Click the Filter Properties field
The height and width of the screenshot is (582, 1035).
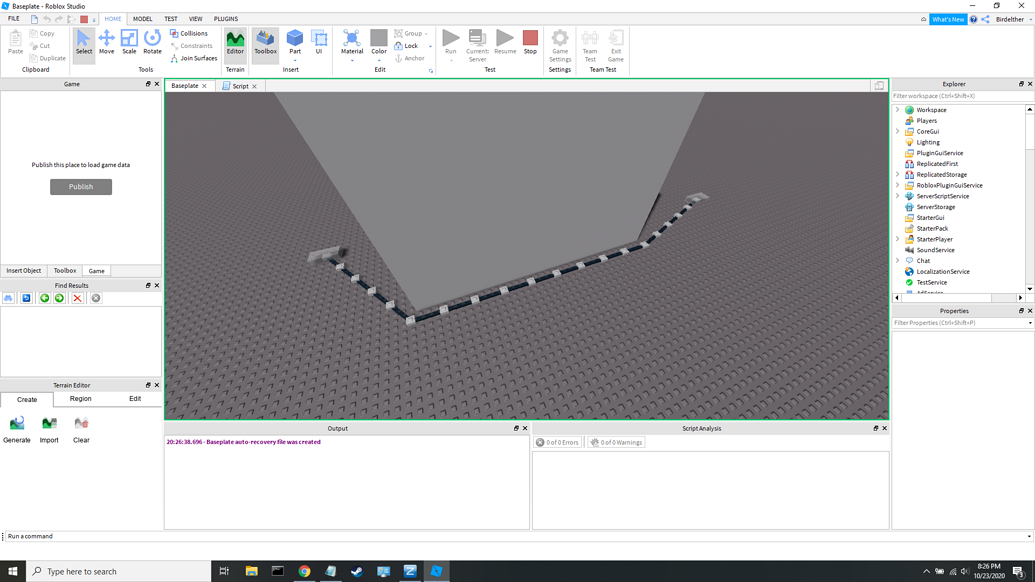[962, 323]
